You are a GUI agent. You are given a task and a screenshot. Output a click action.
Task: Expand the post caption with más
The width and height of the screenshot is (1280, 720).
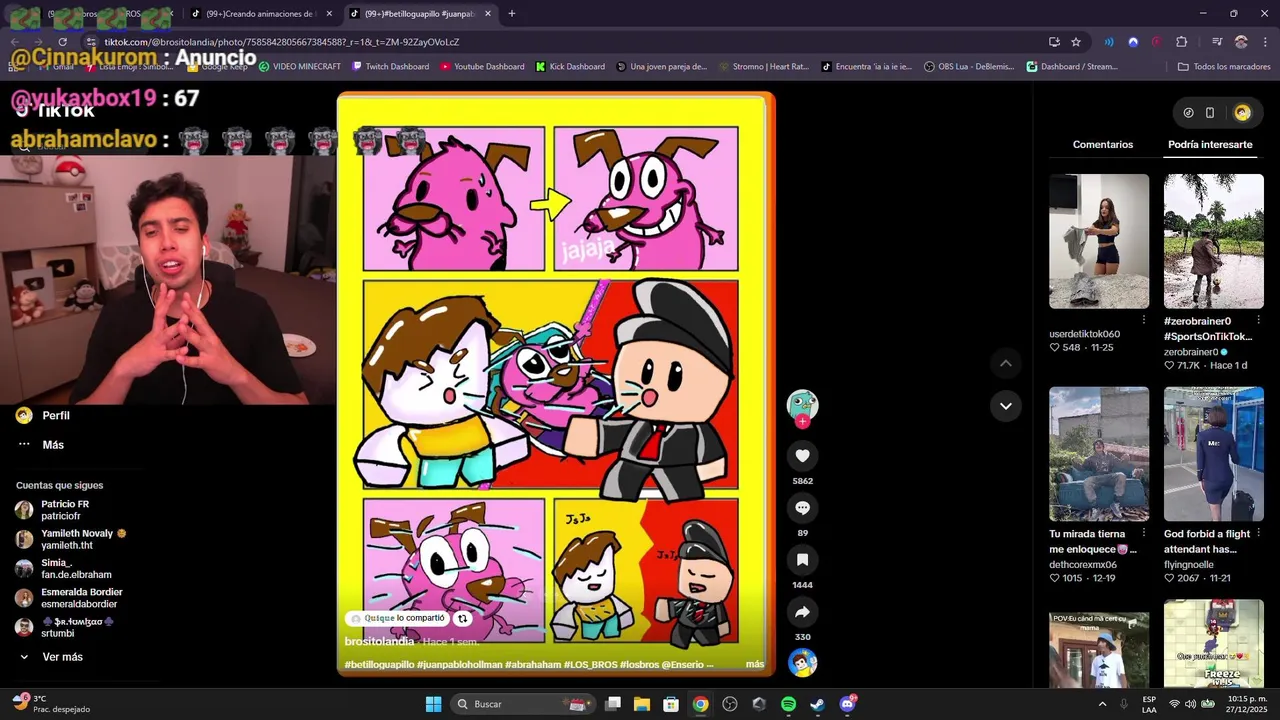click(x=754, y=664)
